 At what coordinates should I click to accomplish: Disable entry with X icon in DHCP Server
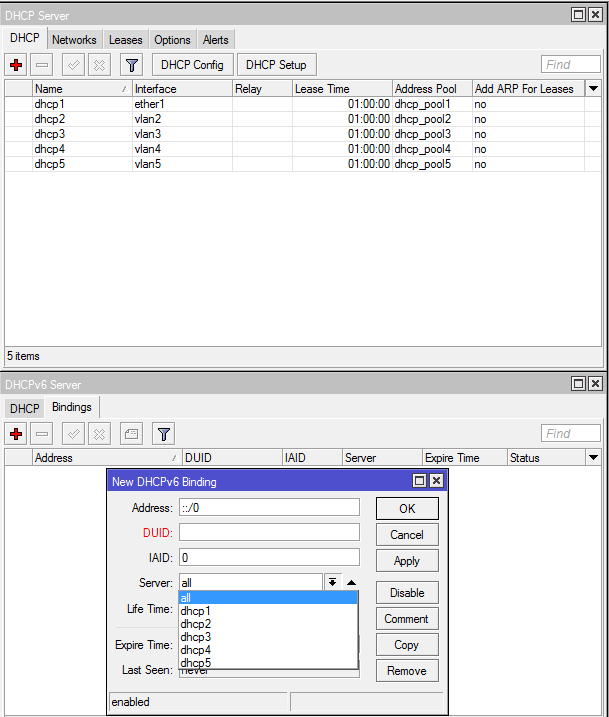point(99,65)
